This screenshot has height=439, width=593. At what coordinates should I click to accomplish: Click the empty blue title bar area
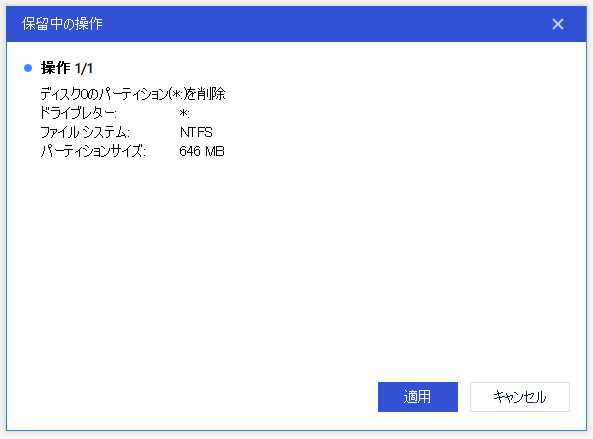pyautogui.click(x=325, y=24)
